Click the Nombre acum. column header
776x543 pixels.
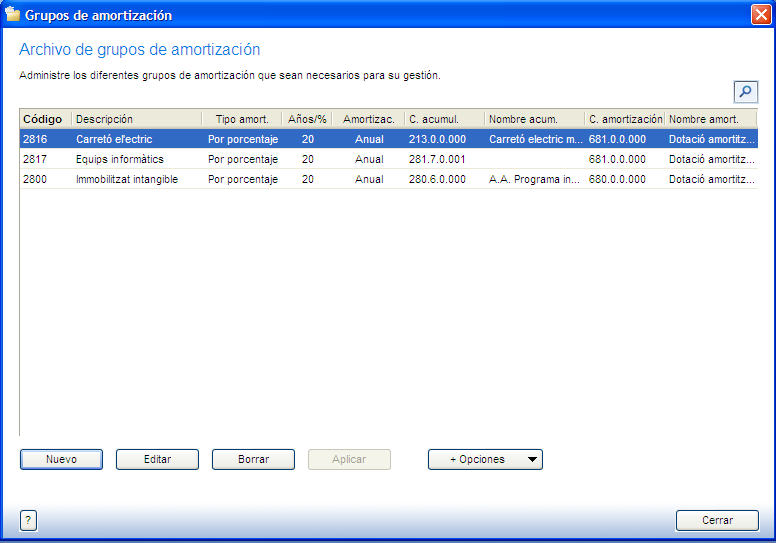pyautogui.click(x=534, y=119)
